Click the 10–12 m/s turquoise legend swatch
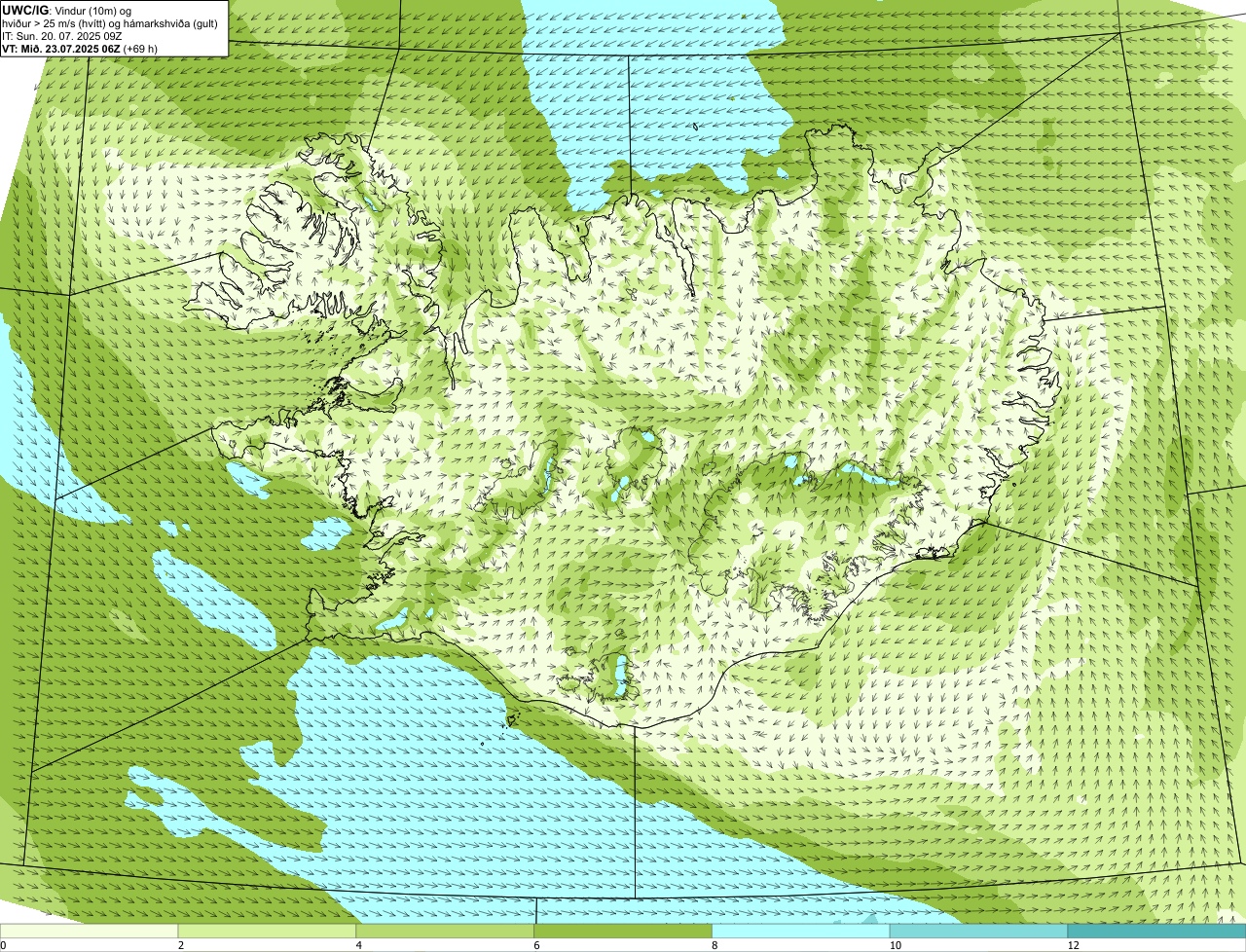Screen dimensions: 1246x952 click(978, 931)
